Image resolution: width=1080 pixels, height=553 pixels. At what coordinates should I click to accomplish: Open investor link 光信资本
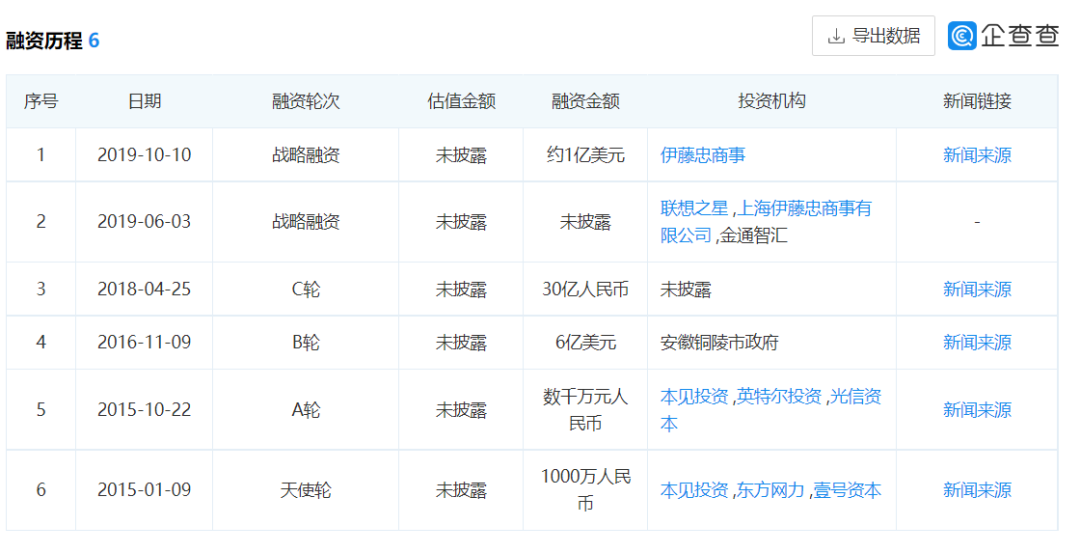pos(771,410)
